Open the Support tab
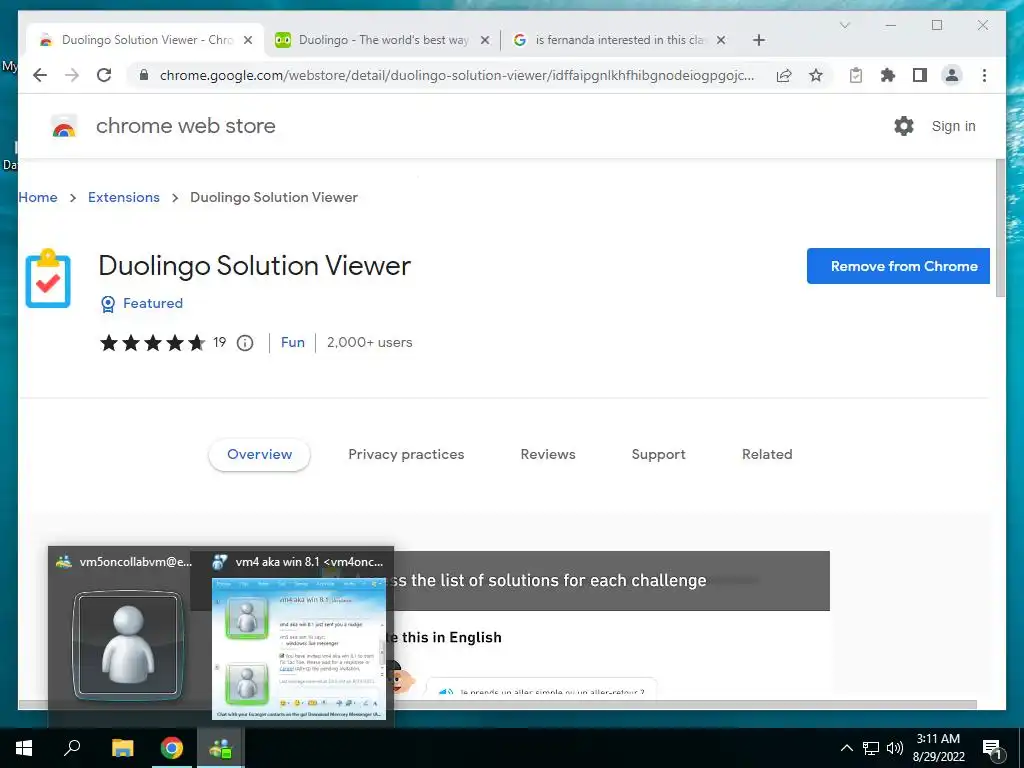Viewport: 1024px width, 768px height. 658,455
